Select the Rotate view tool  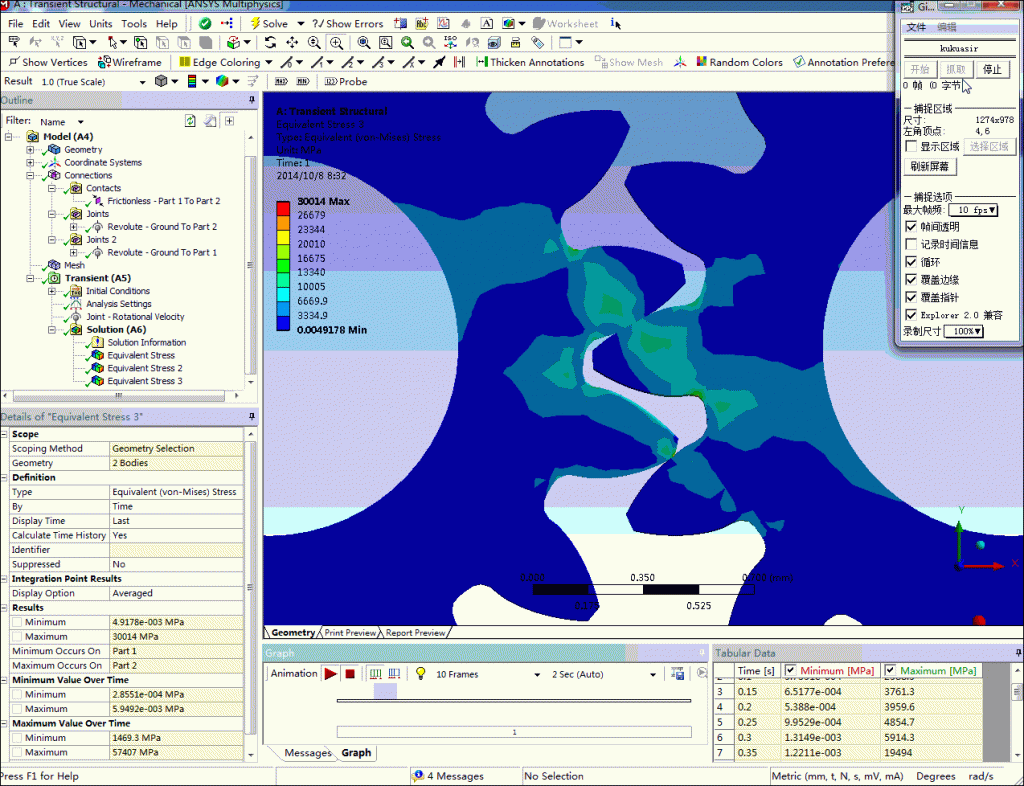tap(270, 43)
